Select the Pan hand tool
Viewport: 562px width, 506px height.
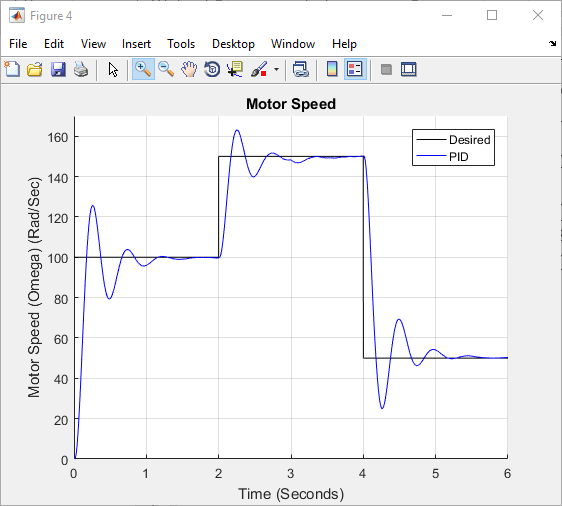click(189, 69)
